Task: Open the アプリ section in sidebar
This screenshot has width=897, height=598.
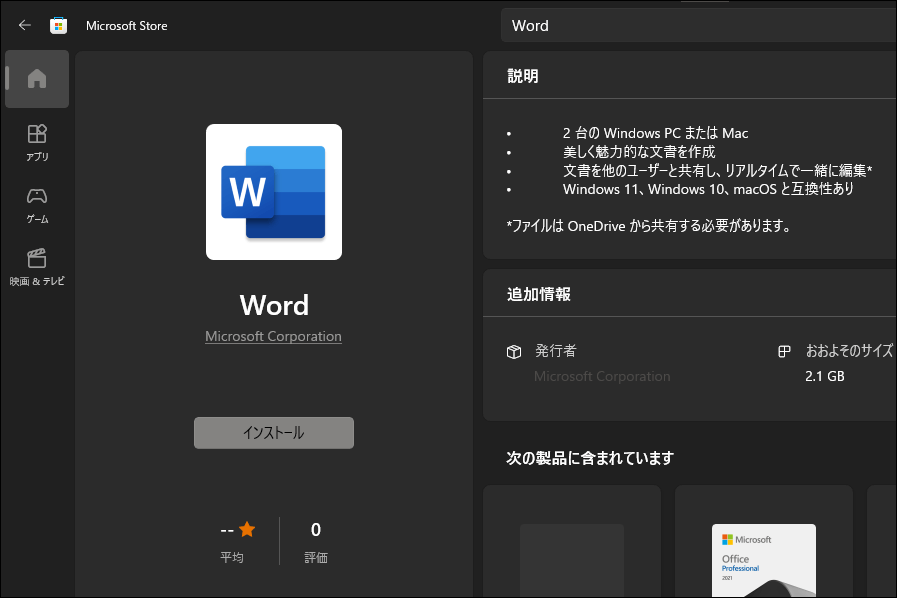Action: (37, 143)
